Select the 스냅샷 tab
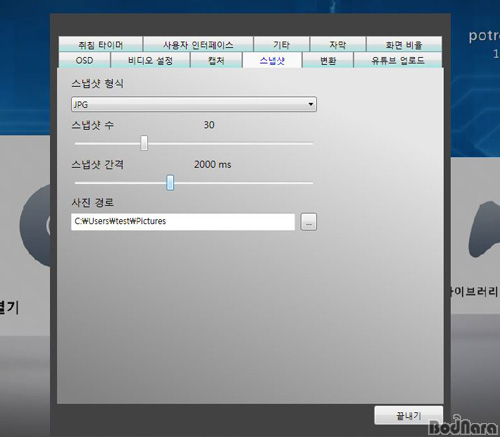 [x=272, y=60]
